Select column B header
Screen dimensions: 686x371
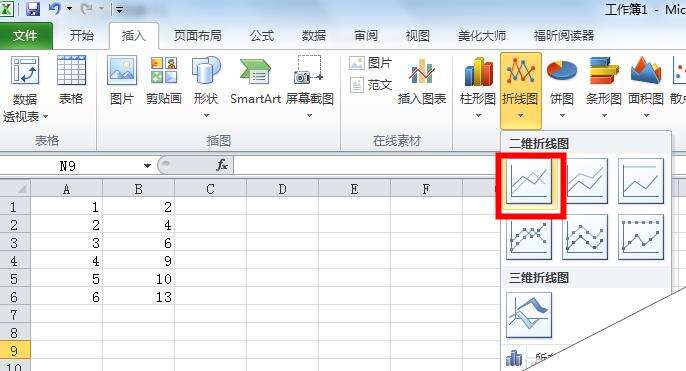[139, 189]
